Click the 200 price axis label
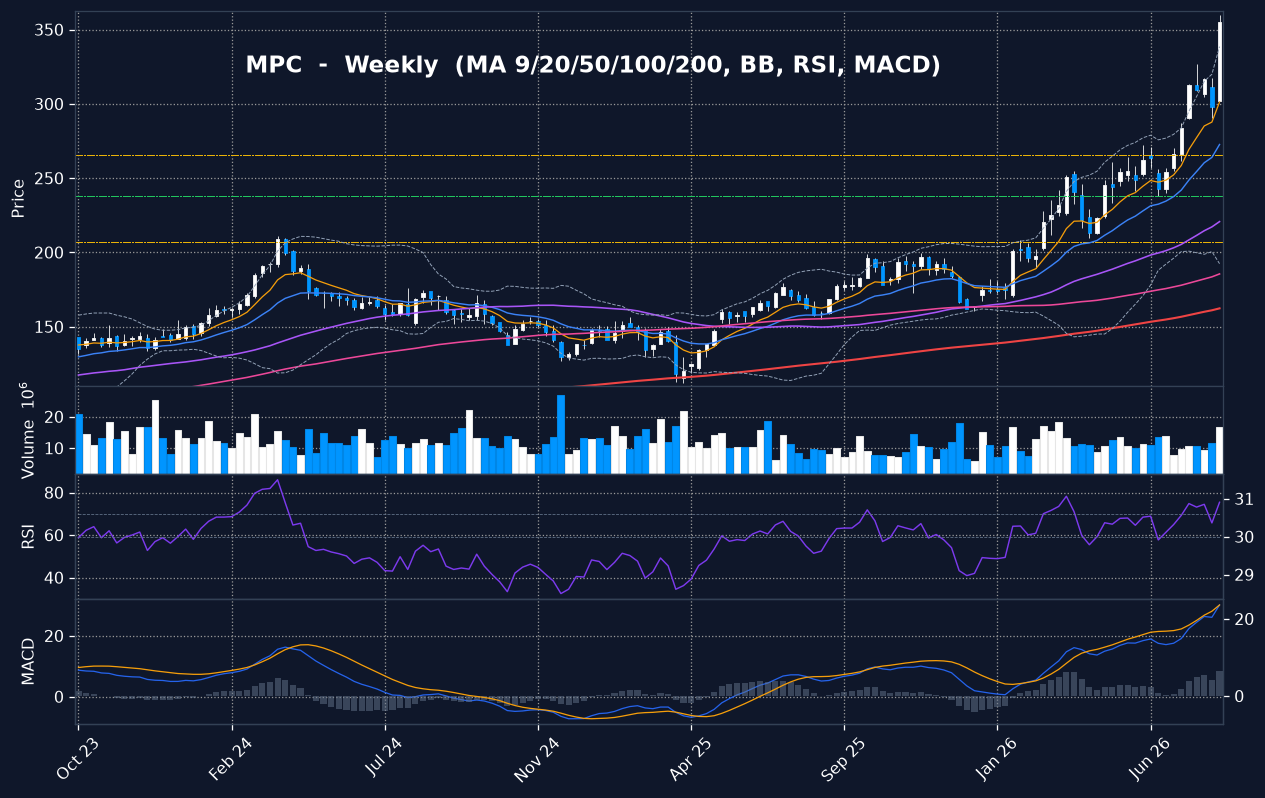Image resolution: width=1265 pixels, height=798 pixels. click(x=50, y=253)
